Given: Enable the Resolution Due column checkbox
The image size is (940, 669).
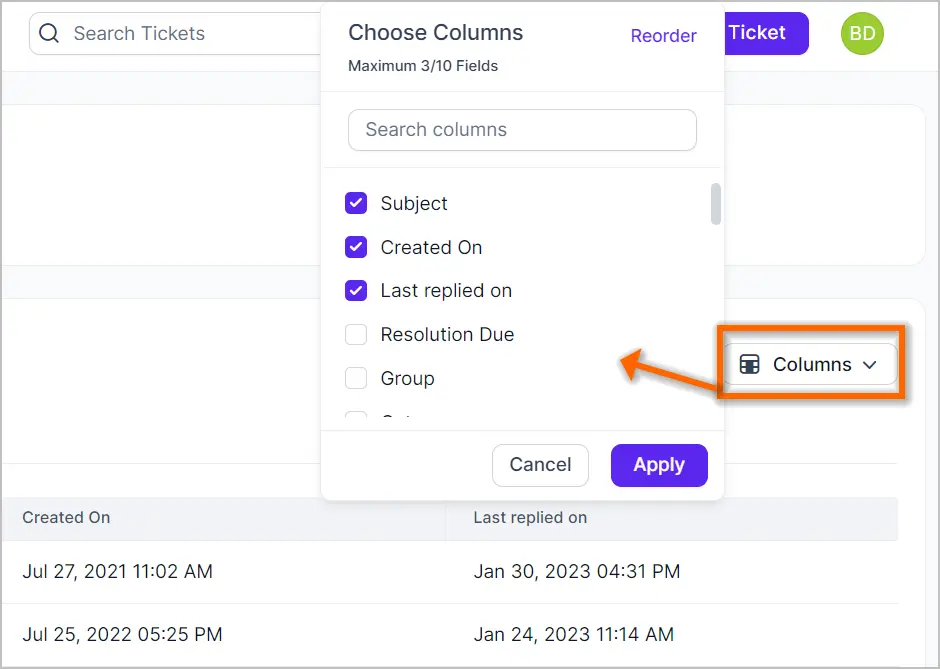Looking at the screenshot, I should tap(356, 334).
